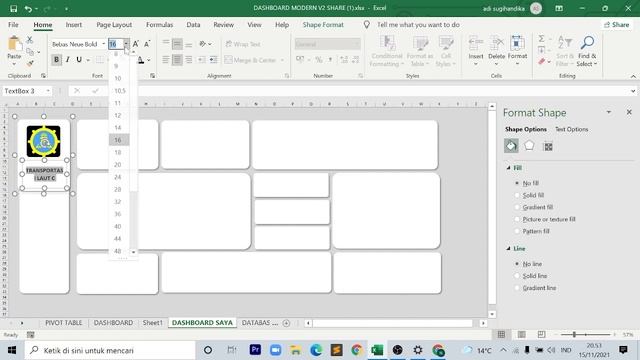
Task: Select the Gradient fill radio option
Action: pos(517,207)
